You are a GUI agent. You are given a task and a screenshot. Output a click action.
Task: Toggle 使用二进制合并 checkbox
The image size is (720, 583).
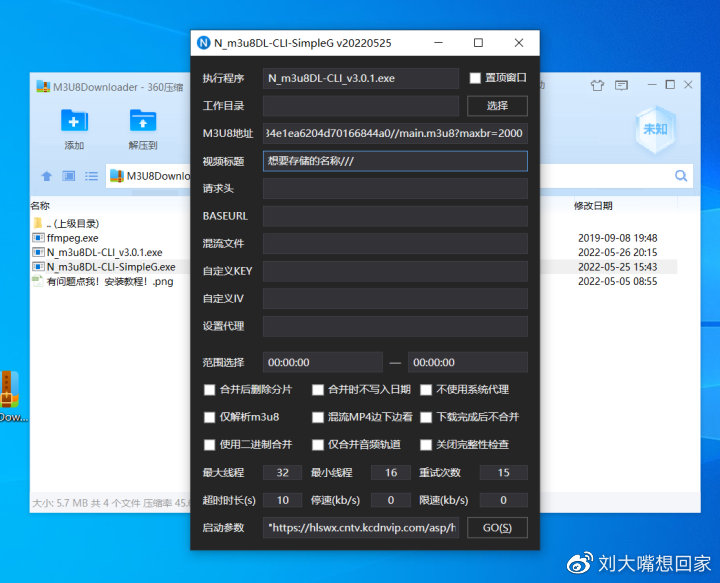[x=209, y=445]
